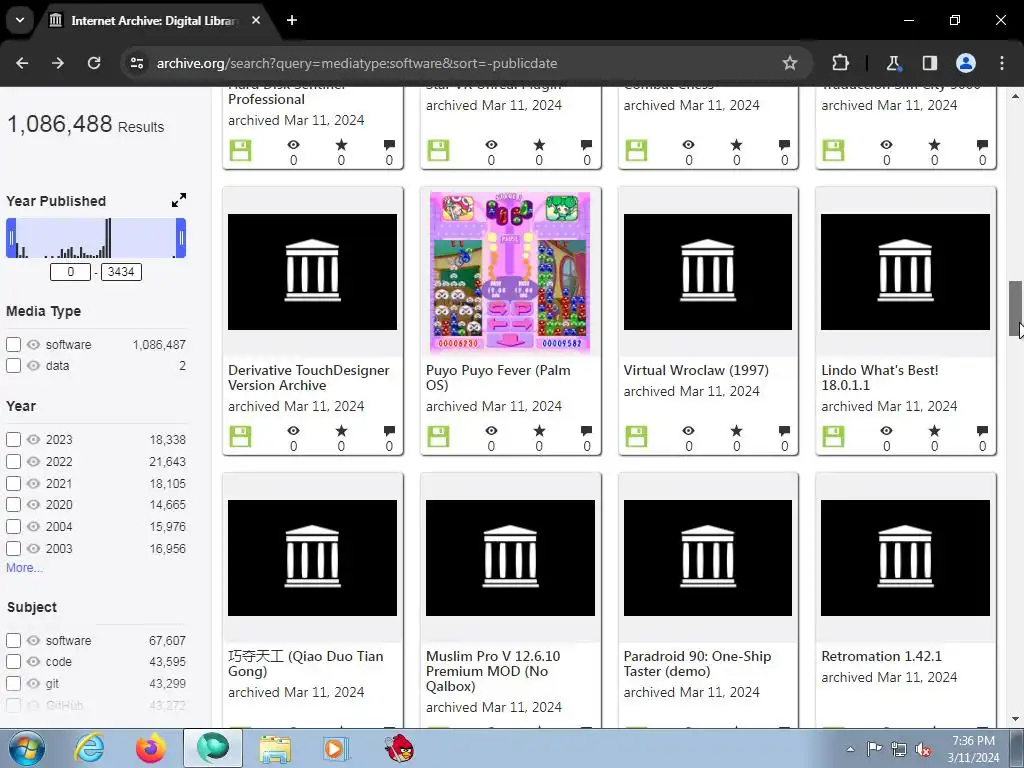Reload the archive.org page
The image size is (1024, 768).
[x=94, y=63]
